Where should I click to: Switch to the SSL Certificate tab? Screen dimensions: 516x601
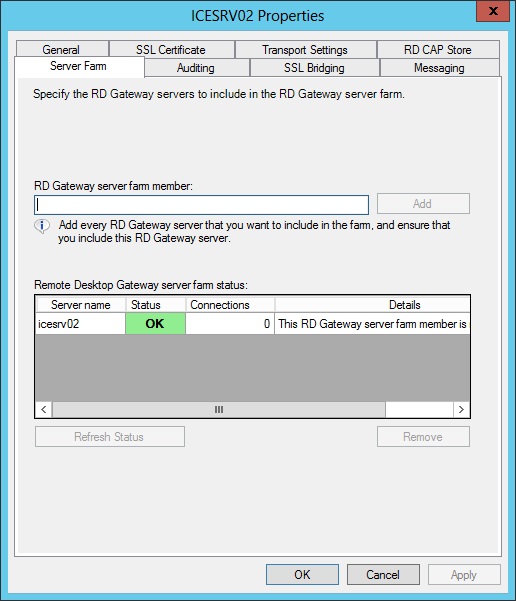(x=171, y=49)
